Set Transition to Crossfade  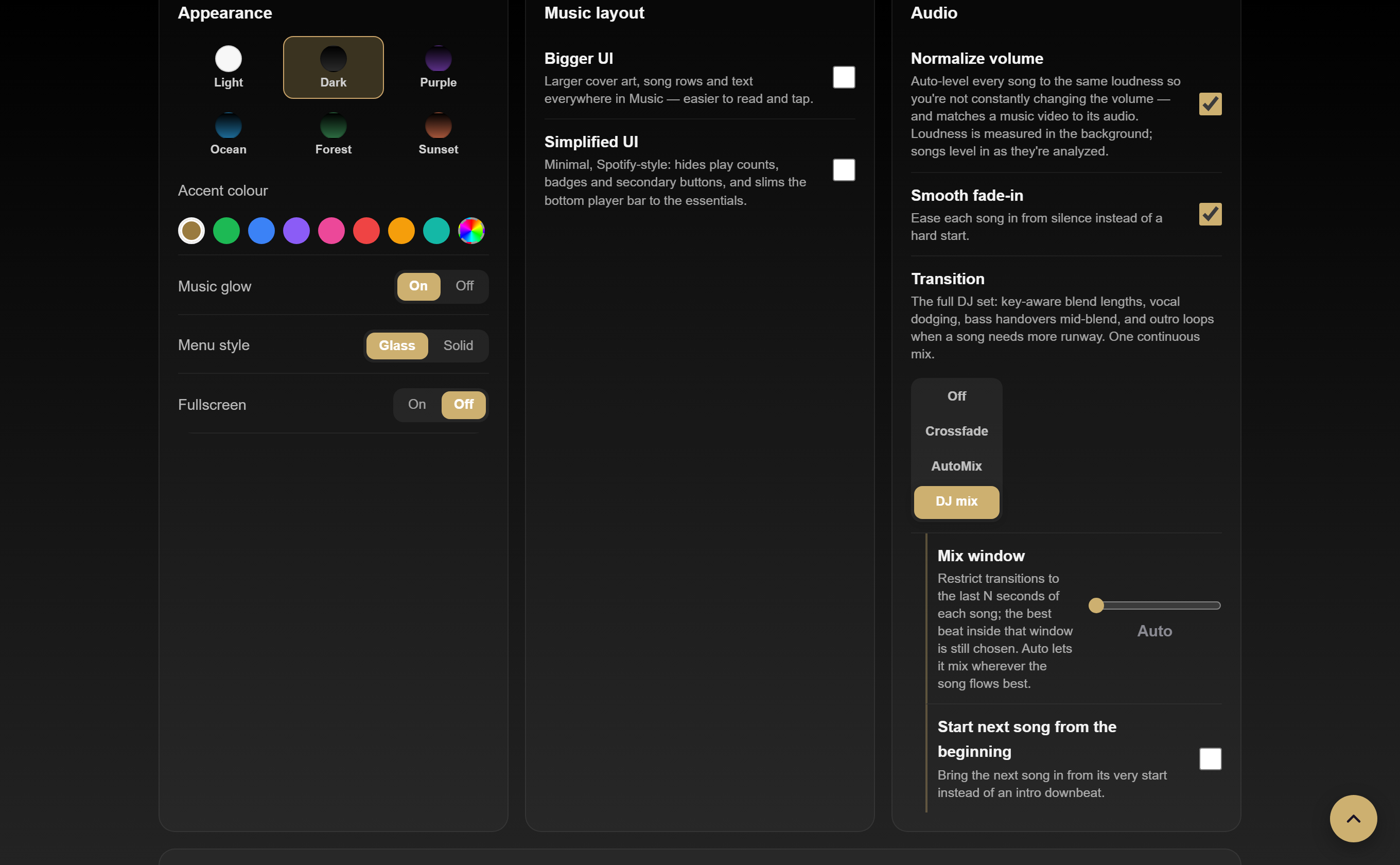point(956,431)
